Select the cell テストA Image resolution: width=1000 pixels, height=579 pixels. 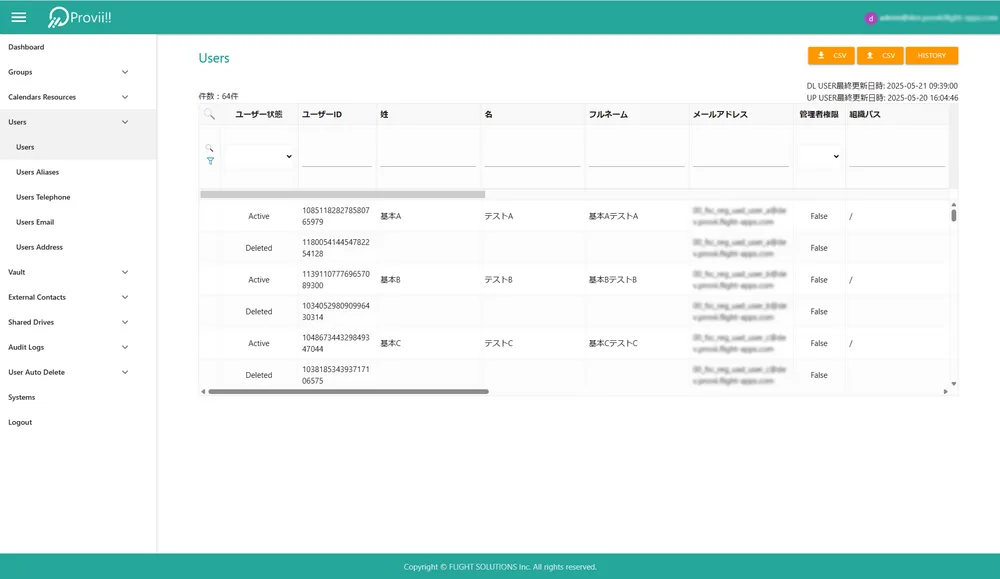[x=498, y=216]
